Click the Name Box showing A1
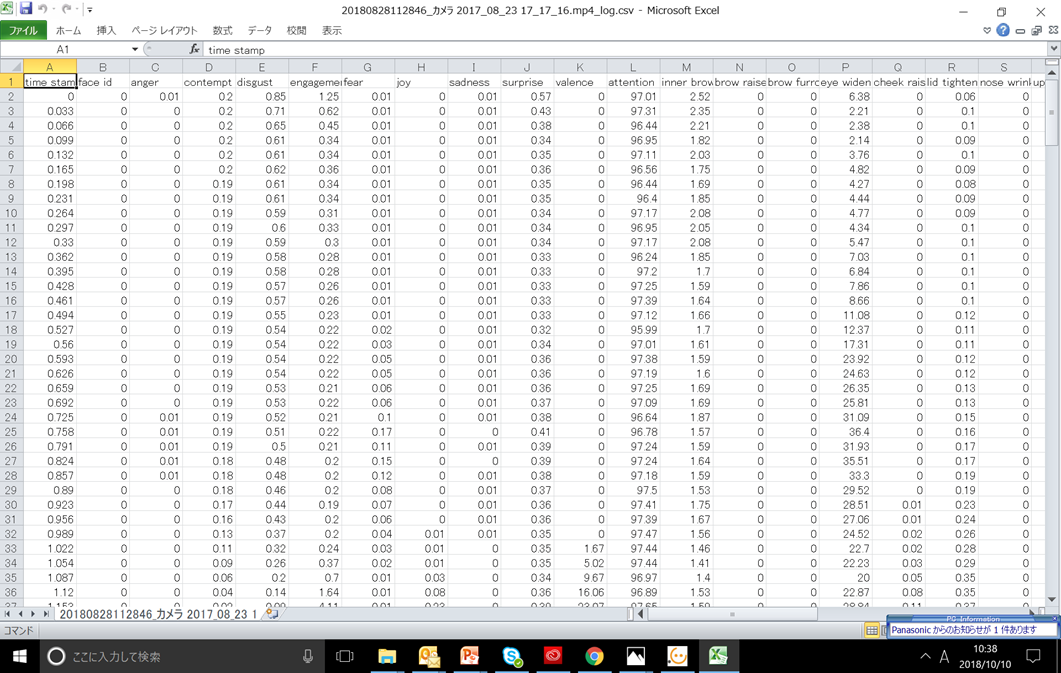The height and width of the screenshot is (673, 1061). point(64,49)
